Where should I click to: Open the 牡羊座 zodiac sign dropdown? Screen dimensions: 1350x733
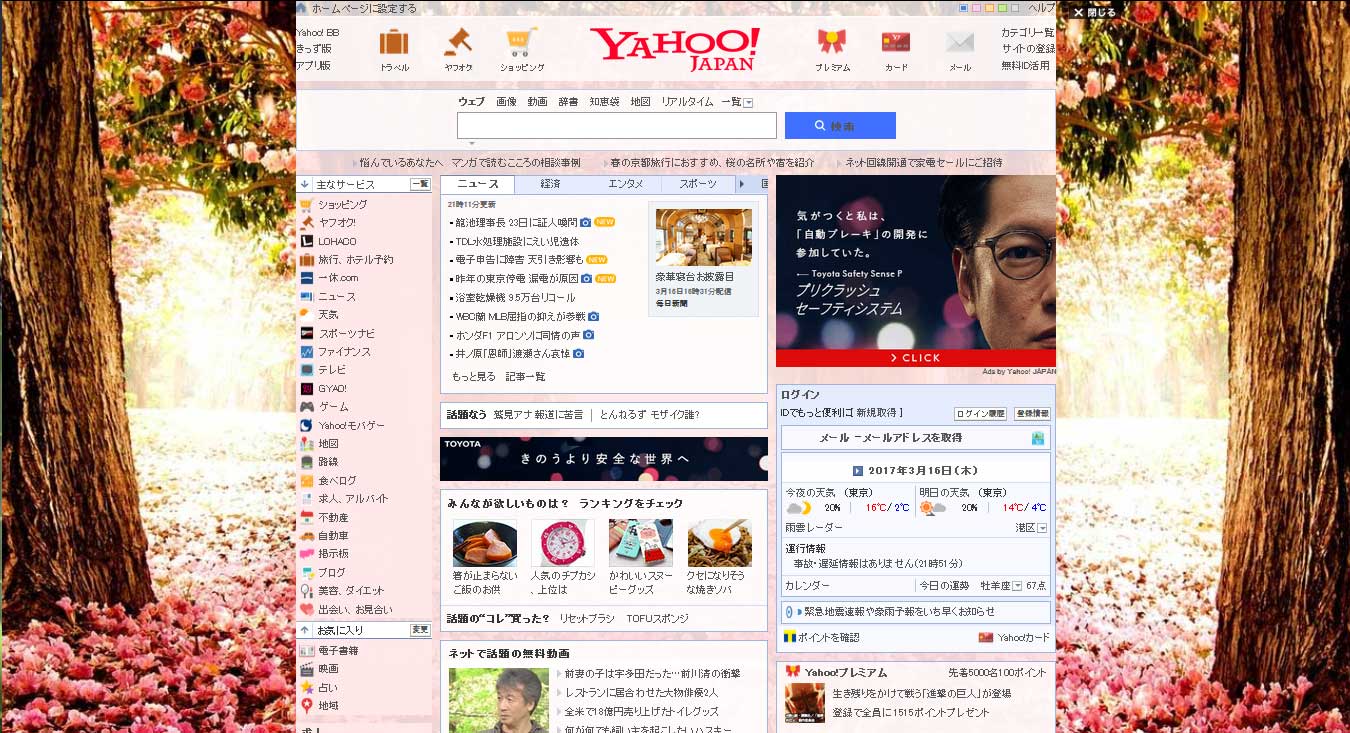click(x=1018, y=586)
